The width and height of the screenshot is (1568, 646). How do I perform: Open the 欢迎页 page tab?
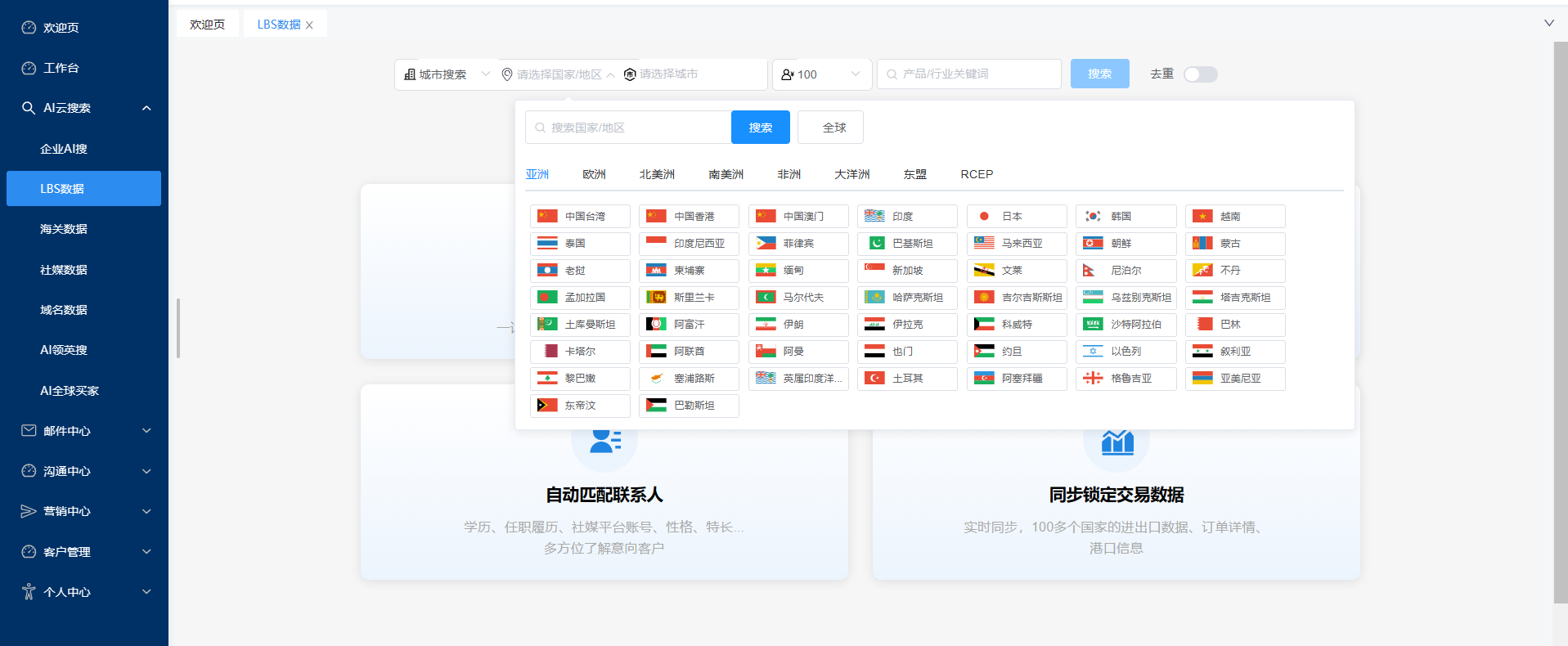[208, 25]
